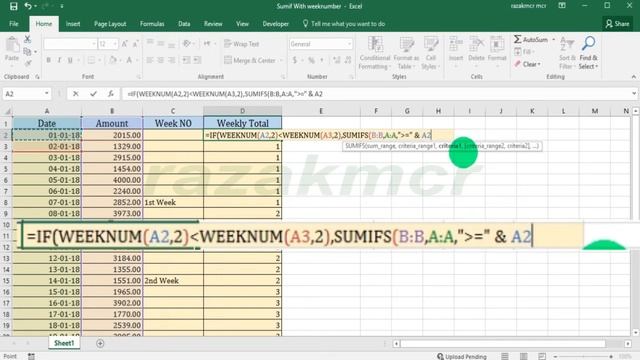Select column B header
This screenshot has width=640, height=360.
pos(112,111)
